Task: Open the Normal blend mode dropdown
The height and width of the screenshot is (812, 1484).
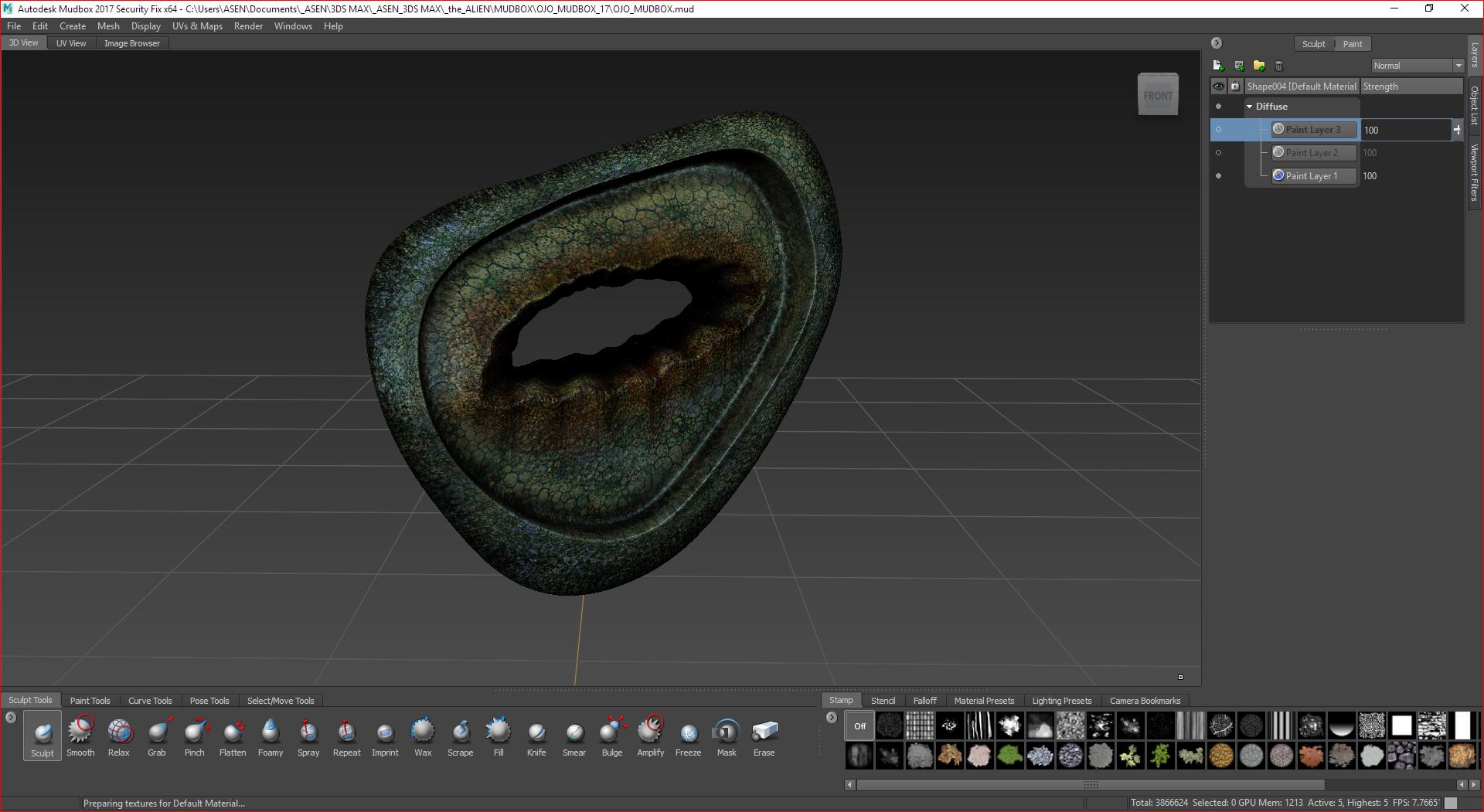Action: tap(1418, 66)
